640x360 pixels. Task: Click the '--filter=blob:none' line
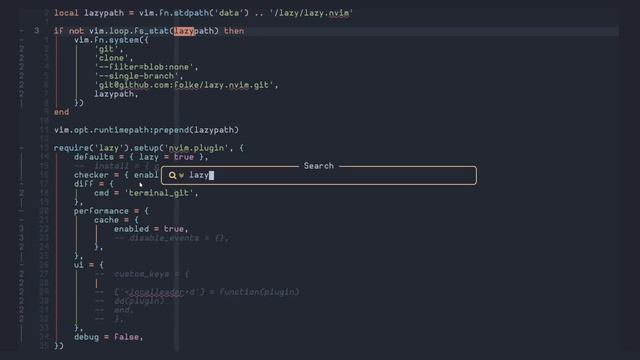pyautogui.click(x=146, y=67)
